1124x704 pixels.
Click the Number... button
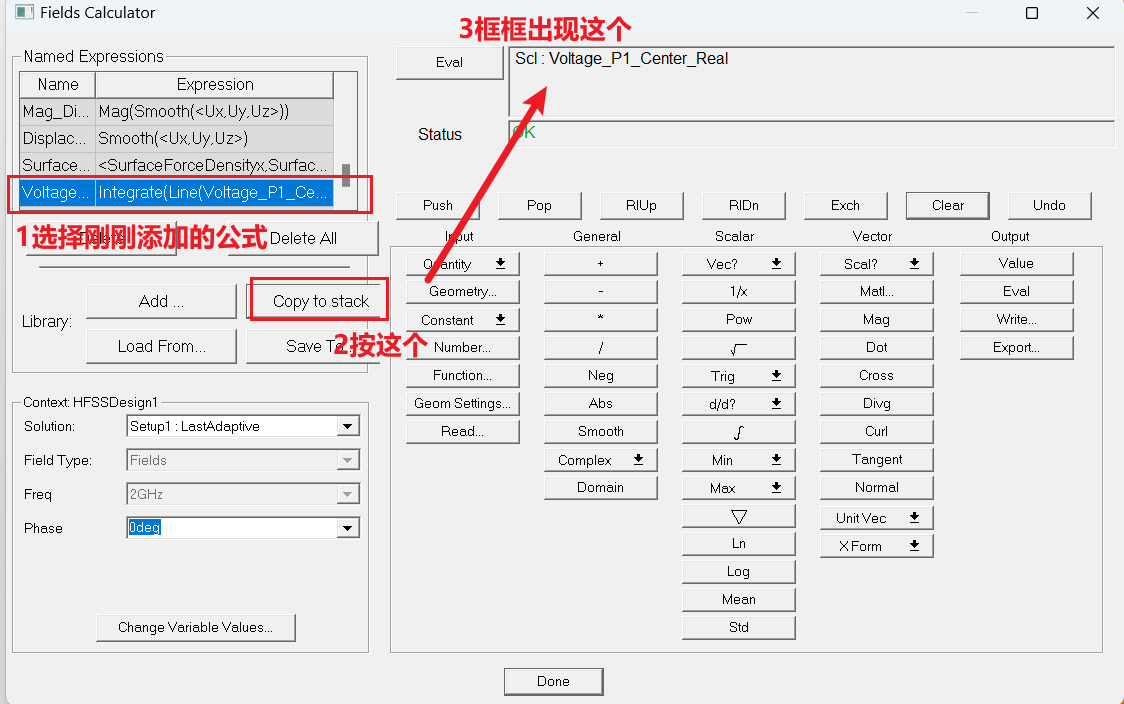tap(462, 348)
